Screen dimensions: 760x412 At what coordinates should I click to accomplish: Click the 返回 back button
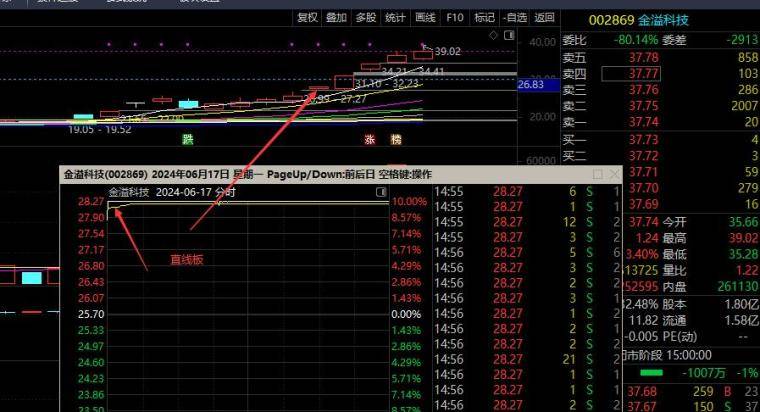(x=544, y=18)
